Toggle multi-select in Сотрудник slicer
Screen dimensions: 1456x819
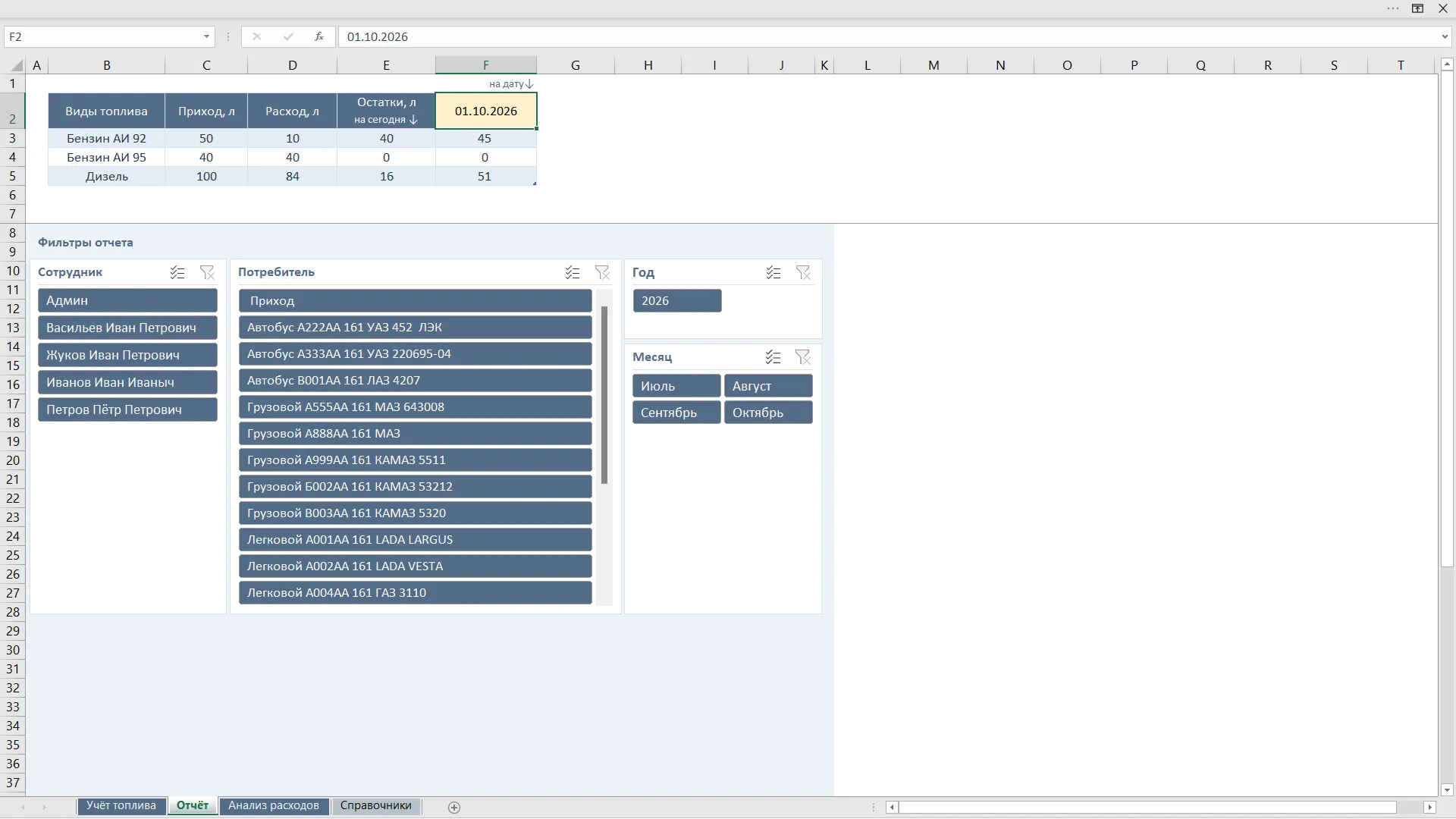[x=177, y=272]
